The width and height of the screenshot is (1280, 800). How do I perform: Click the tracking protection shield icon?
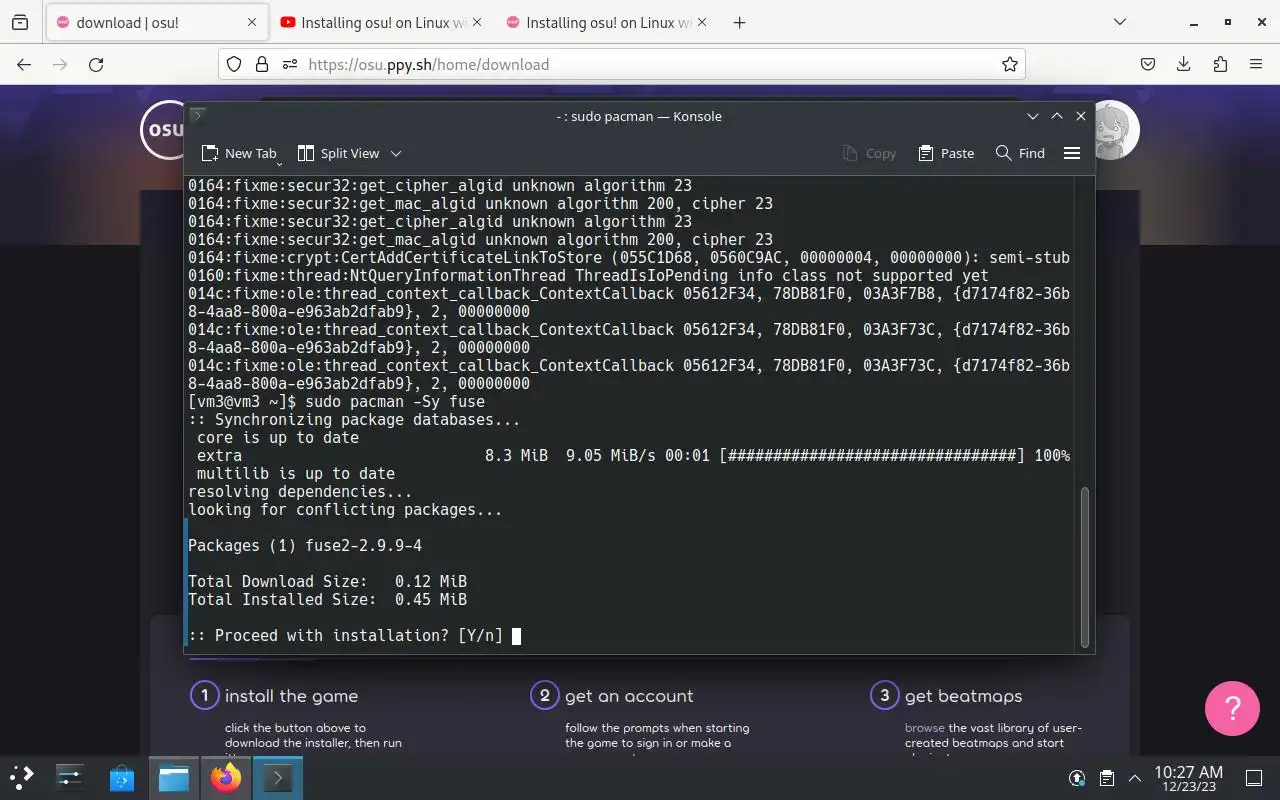[234, 64]
